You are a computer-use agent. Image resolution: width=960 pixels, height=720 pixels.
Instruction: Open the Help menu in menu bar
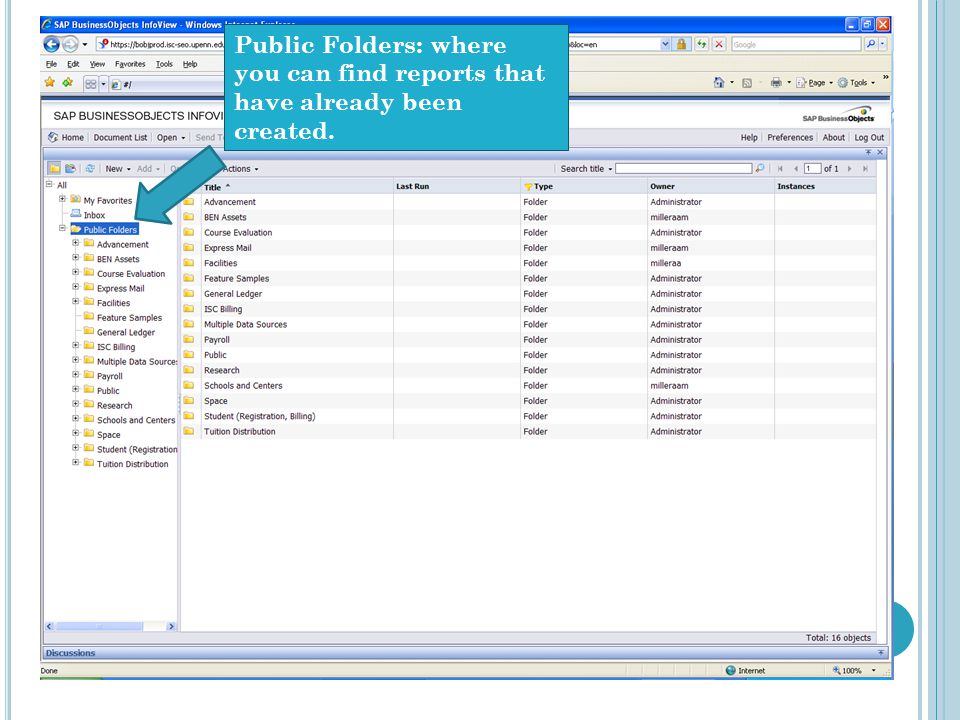point(190,64)
